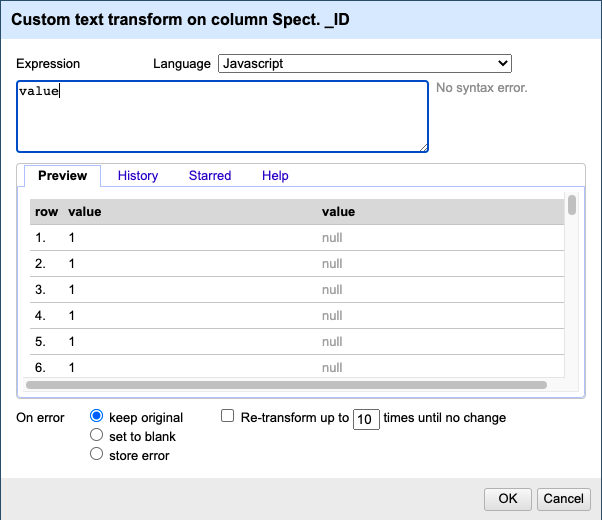Click the row number 2. in the preview
Image resolution: width=602 pixels, height=520 pixels.
click(x=40, y=264)
